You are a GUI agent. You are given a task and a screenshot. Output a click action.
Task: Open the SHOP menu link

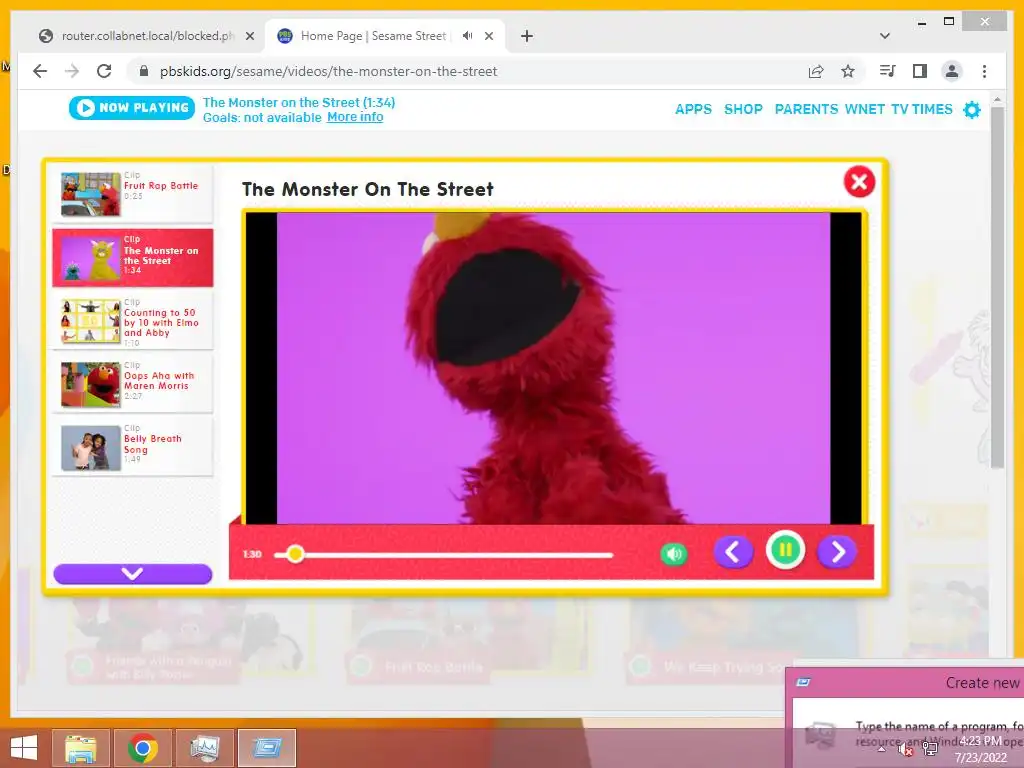[x=743, y=109]
